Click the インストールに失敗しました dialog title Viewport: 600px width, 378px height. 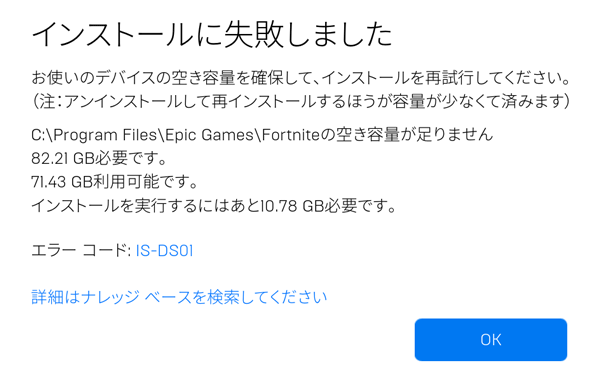(x=212, y=34)
